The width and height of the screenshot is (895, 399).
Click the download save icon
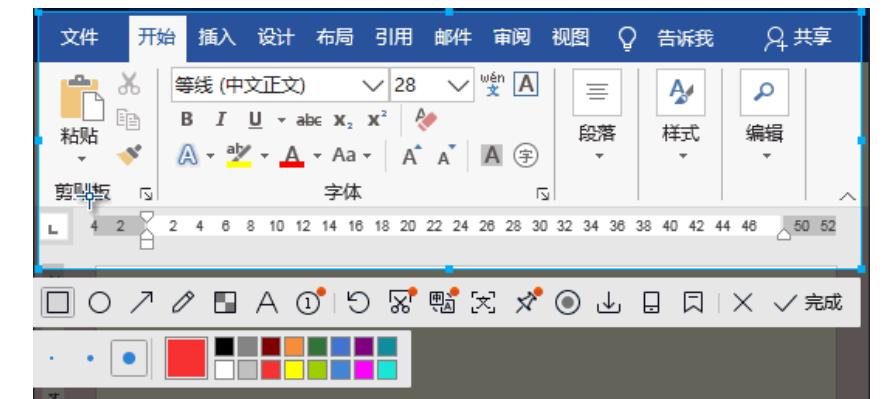point(608,303)
